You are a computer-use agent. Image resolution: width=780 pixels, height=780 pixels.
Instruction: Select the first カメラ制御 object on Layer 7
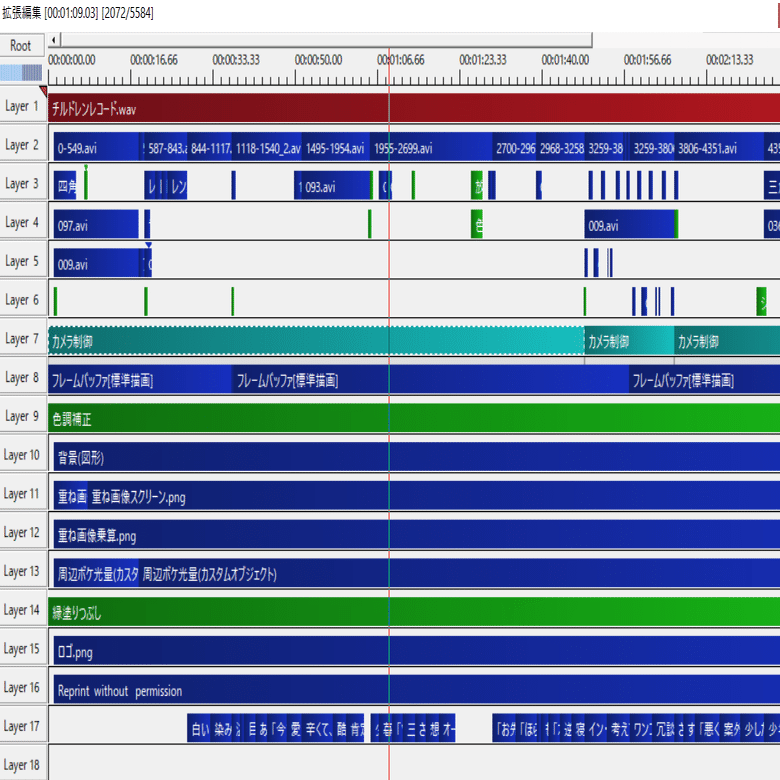[316, 341]
